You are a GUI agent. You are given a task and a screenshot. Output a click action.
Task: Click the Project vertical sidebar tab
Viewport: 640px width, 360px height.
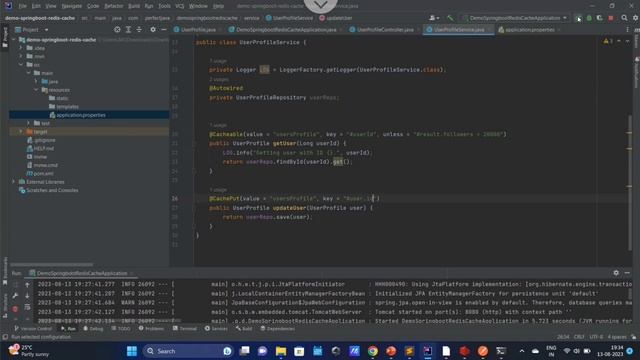pyautogui.click(x=5, y=37)
